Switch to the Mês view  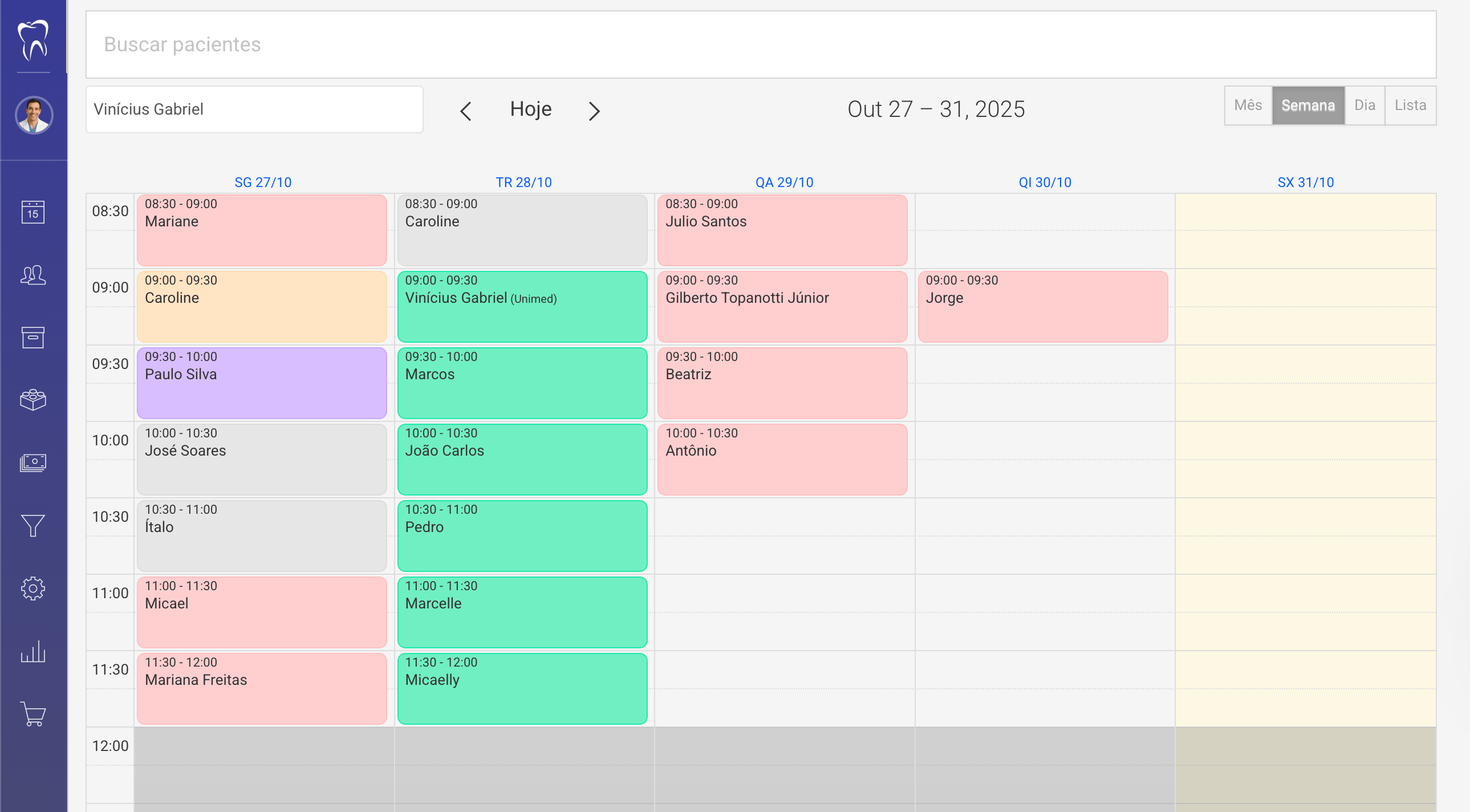(x=1248, y=105)
